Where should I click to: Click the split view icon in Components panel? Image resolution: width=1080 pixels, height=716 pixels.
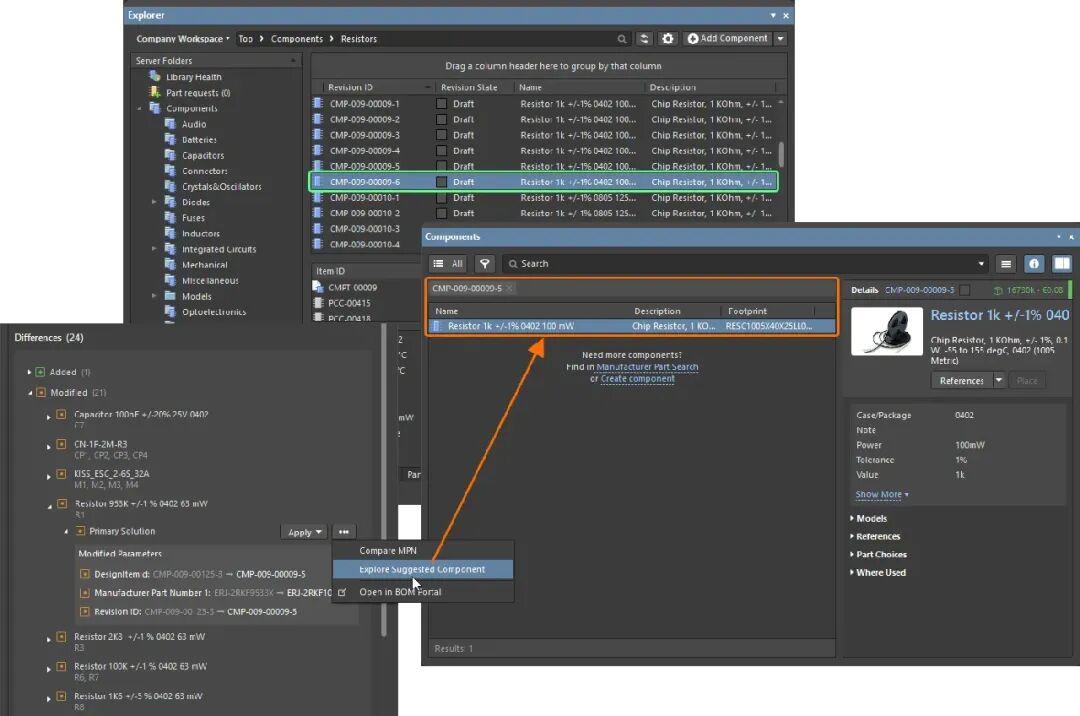[x=1062, y=264]
